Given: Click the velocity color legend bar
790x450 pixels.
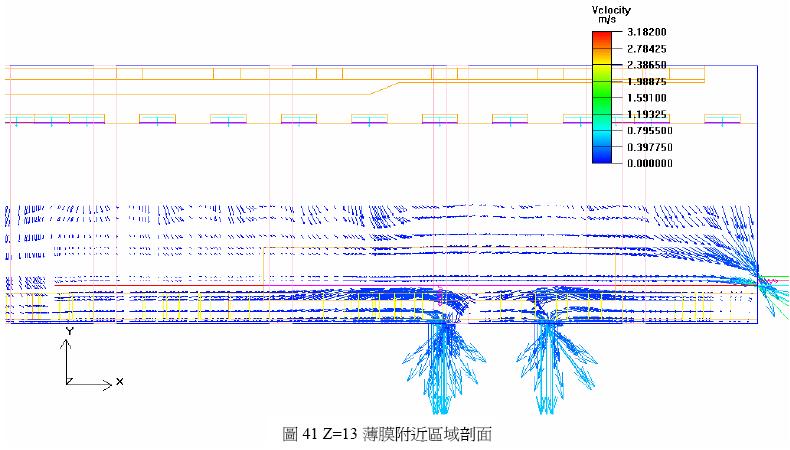Looking at the screenshot, I should point(602,97).
